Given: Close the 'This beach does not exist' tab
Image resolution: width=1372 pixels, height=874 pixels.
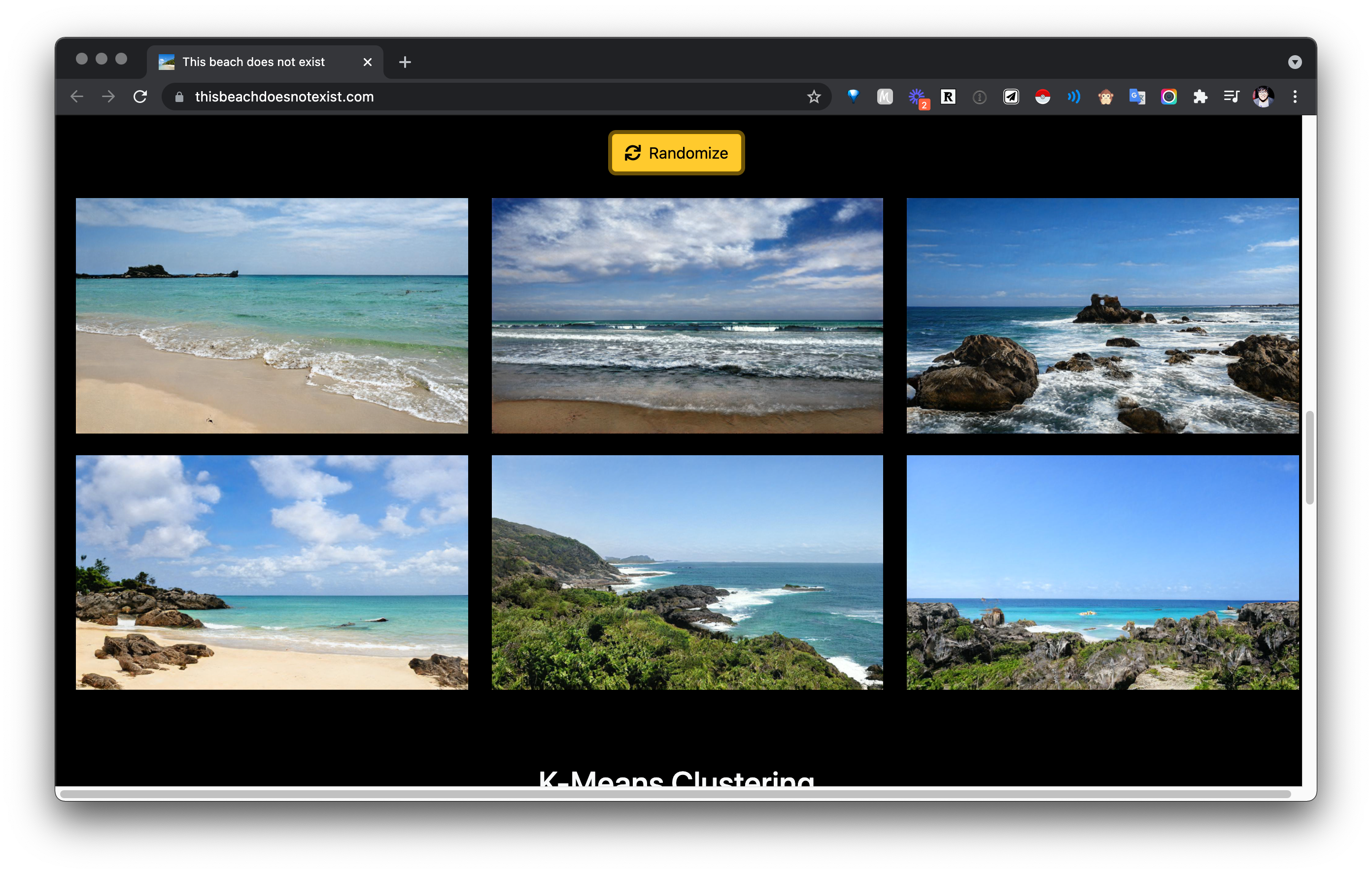Looking at the screenshot, I should click(x=368, y=62).
